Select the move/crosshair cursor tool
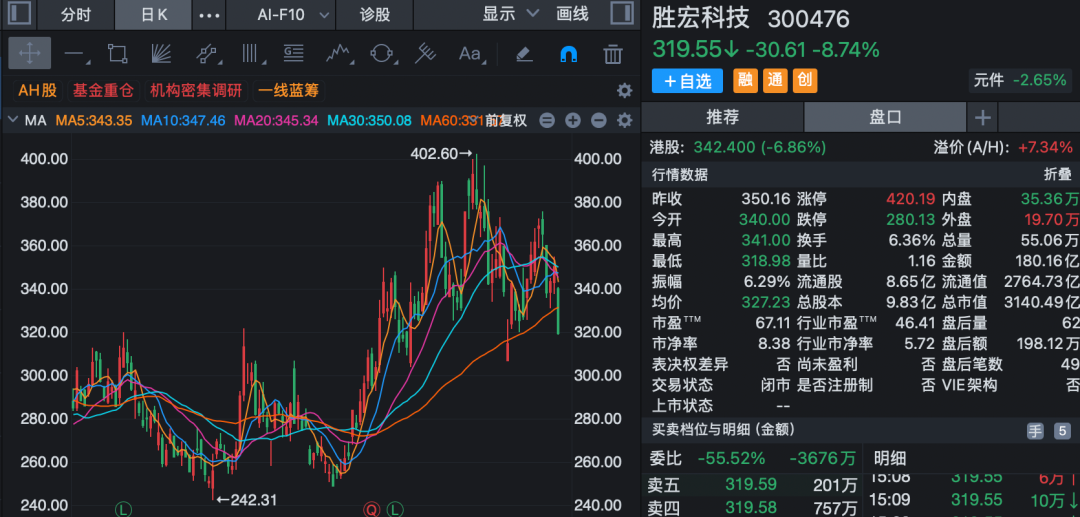The height and width of the screenshot is (517, 1080). (29, 53)
